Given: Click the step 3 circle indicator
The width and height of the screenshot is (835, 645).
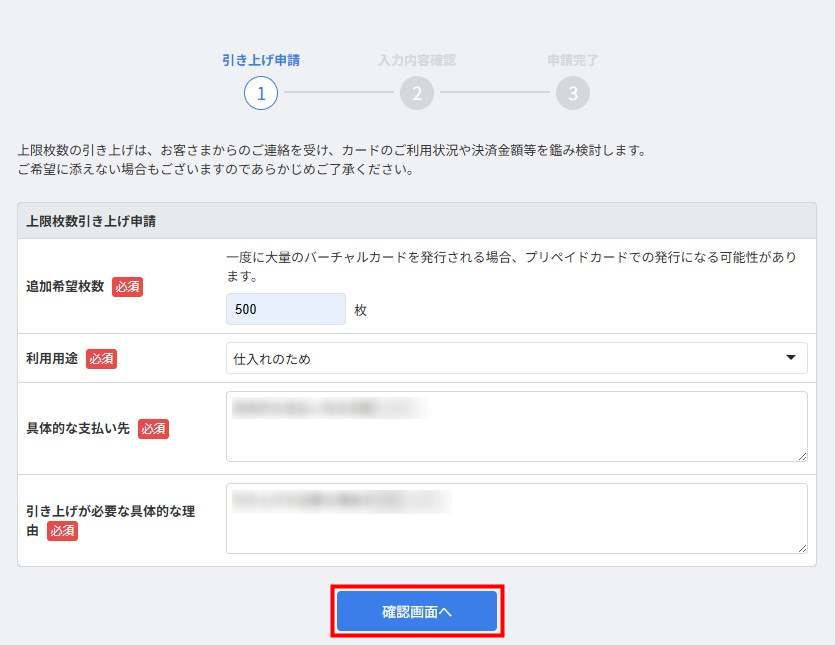Looking at the screenshot, I should click(573, 93).
